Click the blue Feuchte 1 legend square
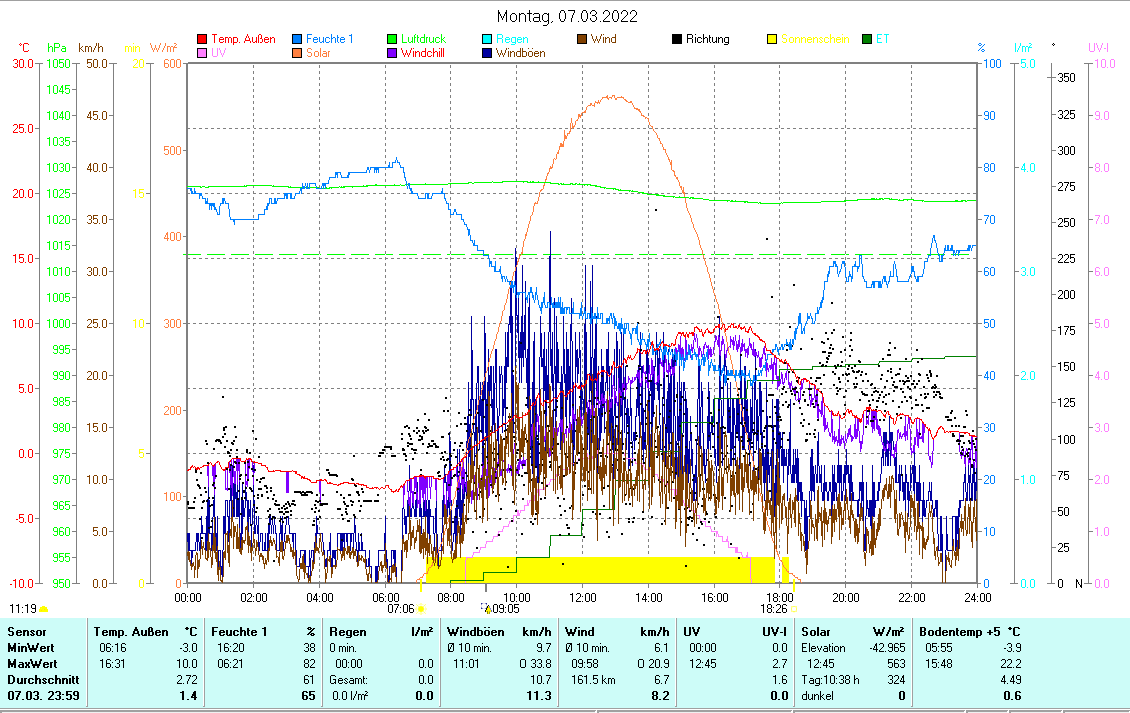This screenshot has width=1130, height=713. click(x=298, y=40)
